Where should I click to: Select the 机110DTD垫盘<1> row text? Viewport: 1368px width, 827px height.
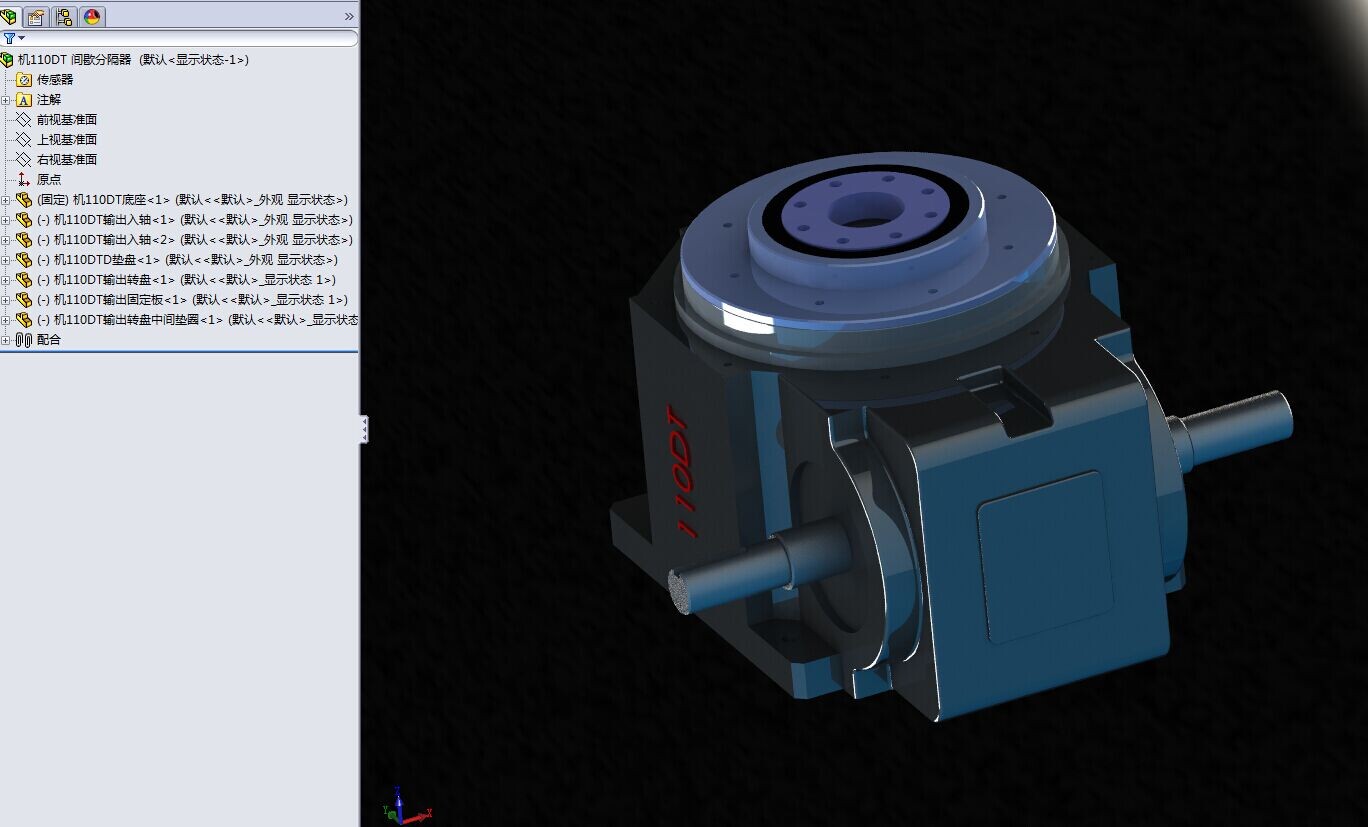tap(187, 260)
